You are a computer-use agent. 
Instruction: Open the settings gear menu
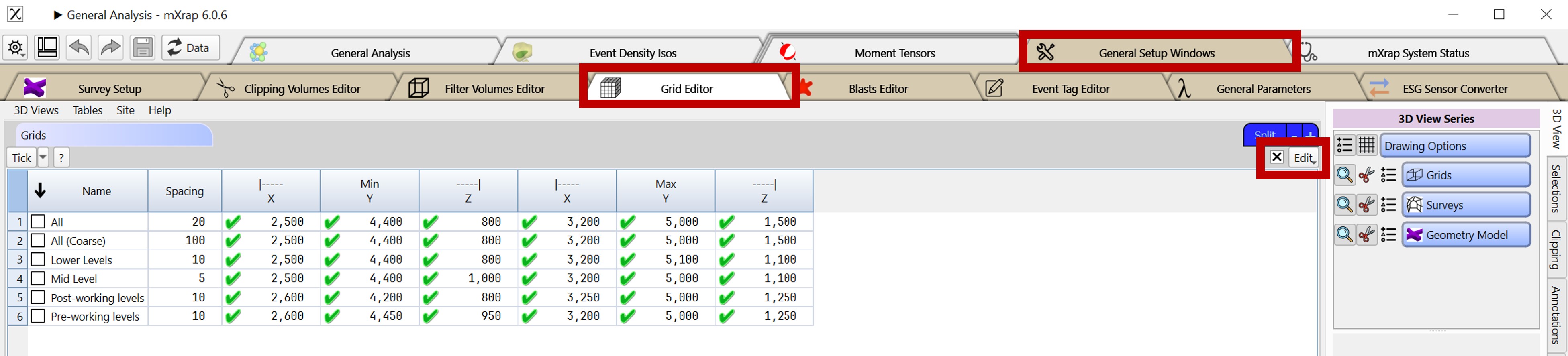[15, 47]
